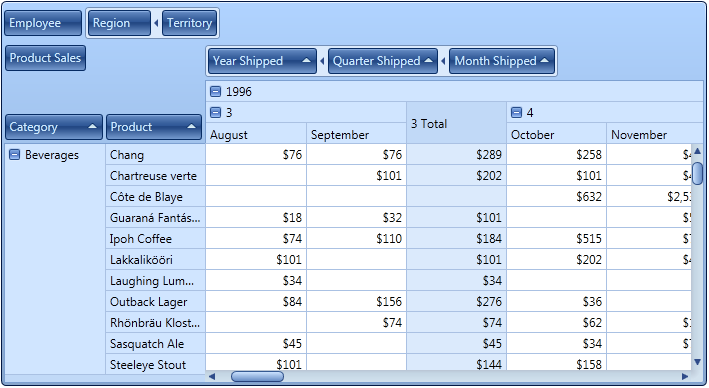The height and width of the screenshot is (388, 709).
Task: Click the horizontal scrollbar thumb
Action: click(x=257, y=376)
